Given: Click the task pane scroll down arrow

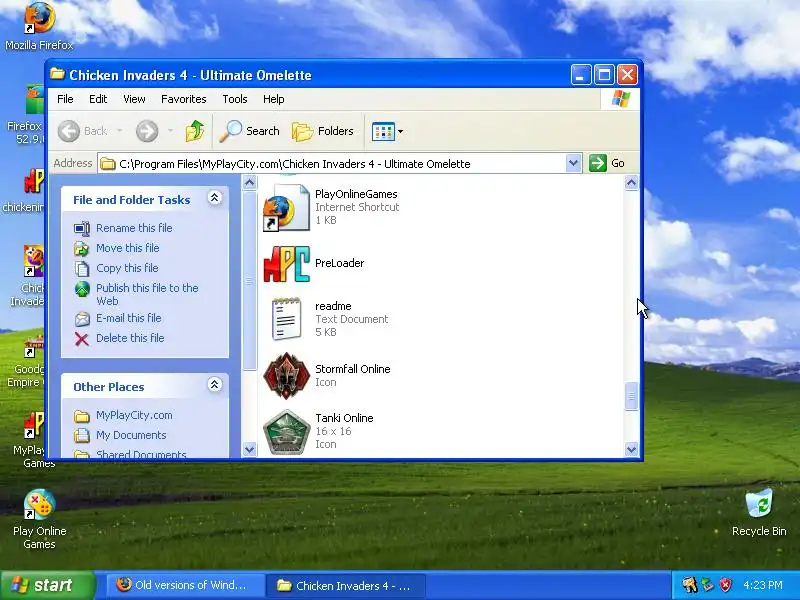Looking at the screenshot, I should [x=249, y=449].
